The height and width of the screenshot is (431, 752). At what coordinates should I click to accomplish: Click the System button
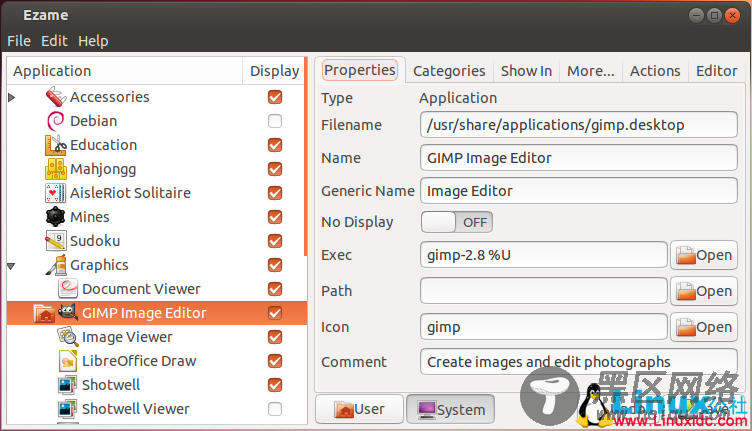[x=450, y=409]
